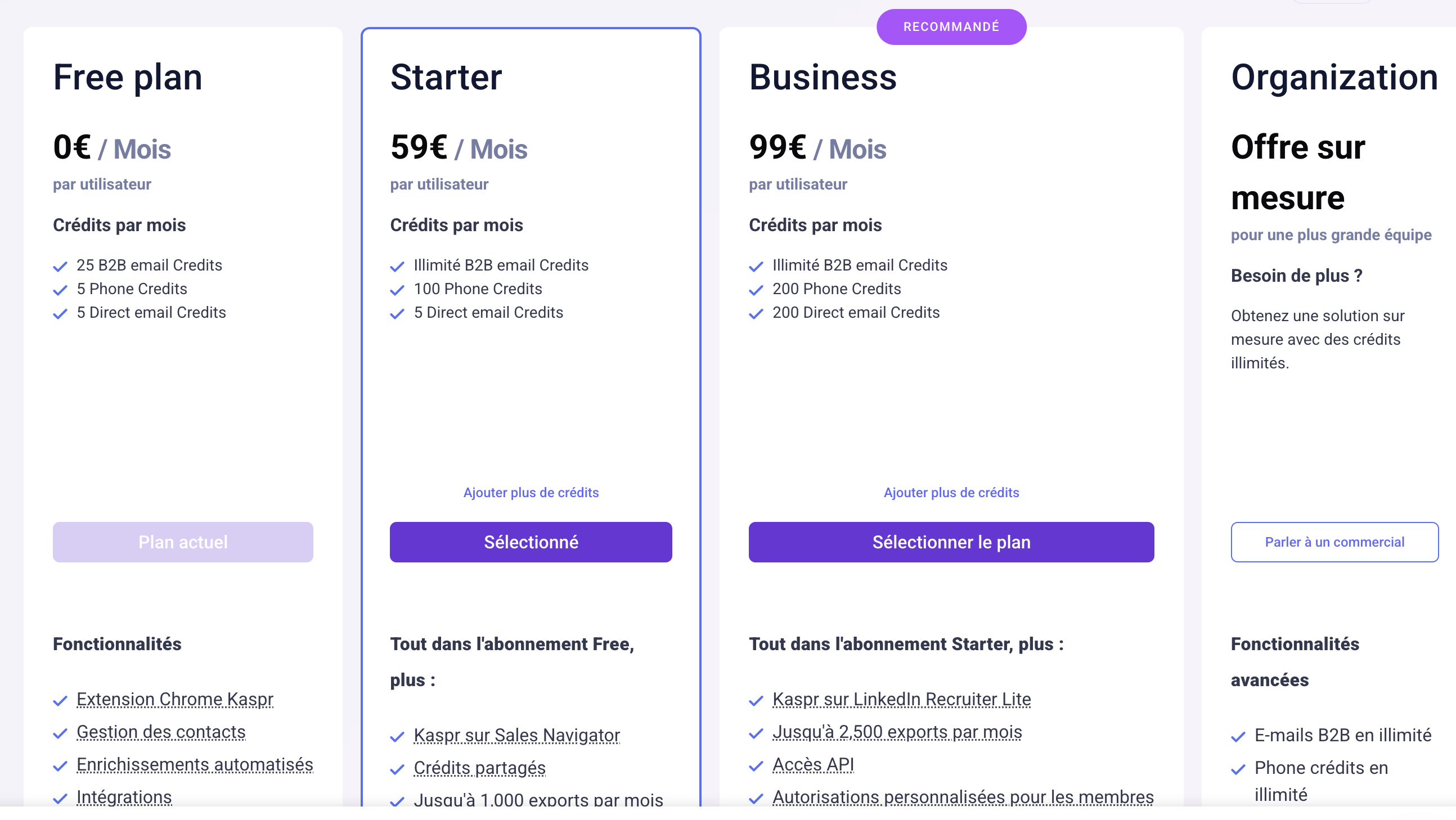
Task: Click checkmark icon beside 200 Direct email Credits
Action: [756, 314]
